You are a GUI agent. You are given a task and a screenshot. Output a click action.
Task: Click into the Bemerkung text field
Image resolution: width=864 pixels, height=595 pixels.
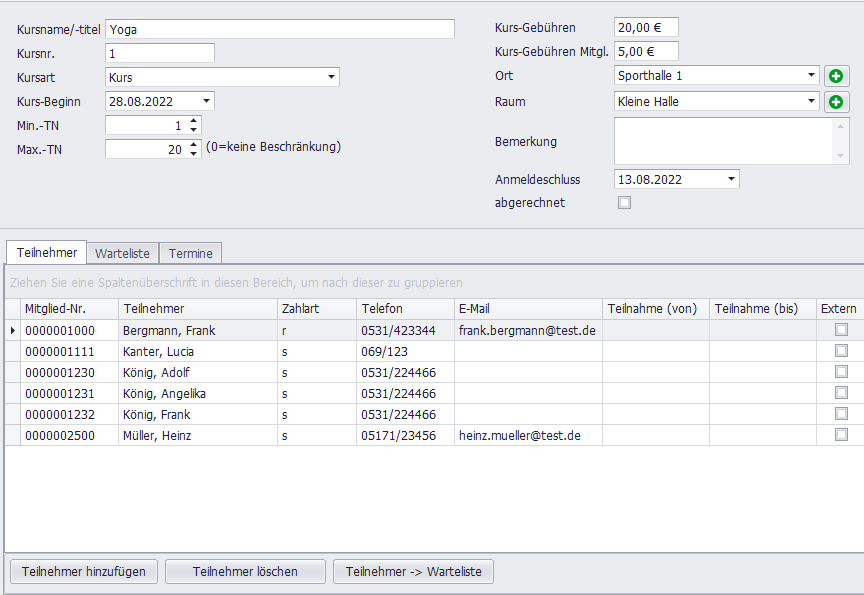(723, 141)
